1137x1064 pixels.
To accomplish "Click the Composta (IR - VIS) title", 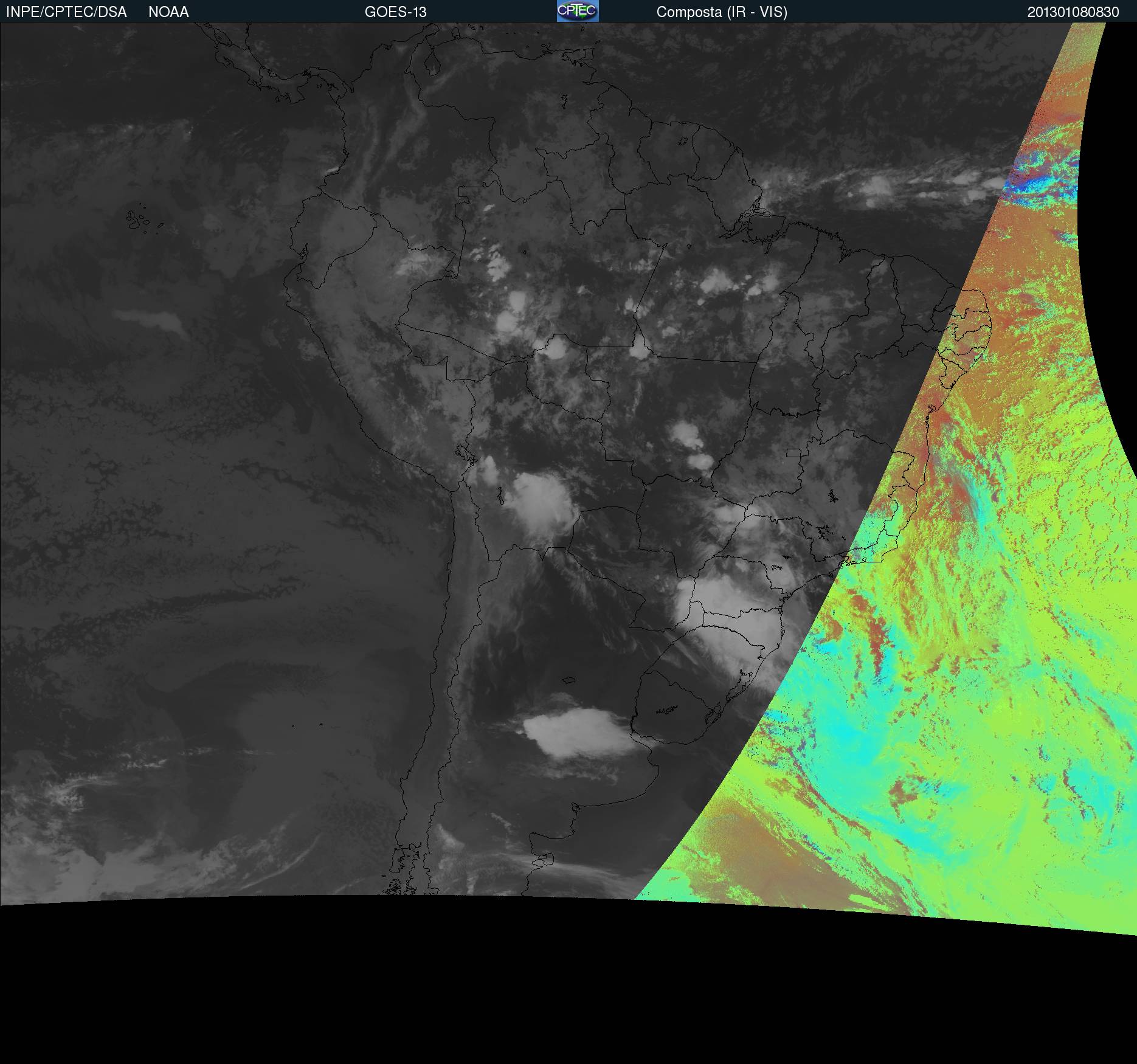I will (x=722, y=12).
